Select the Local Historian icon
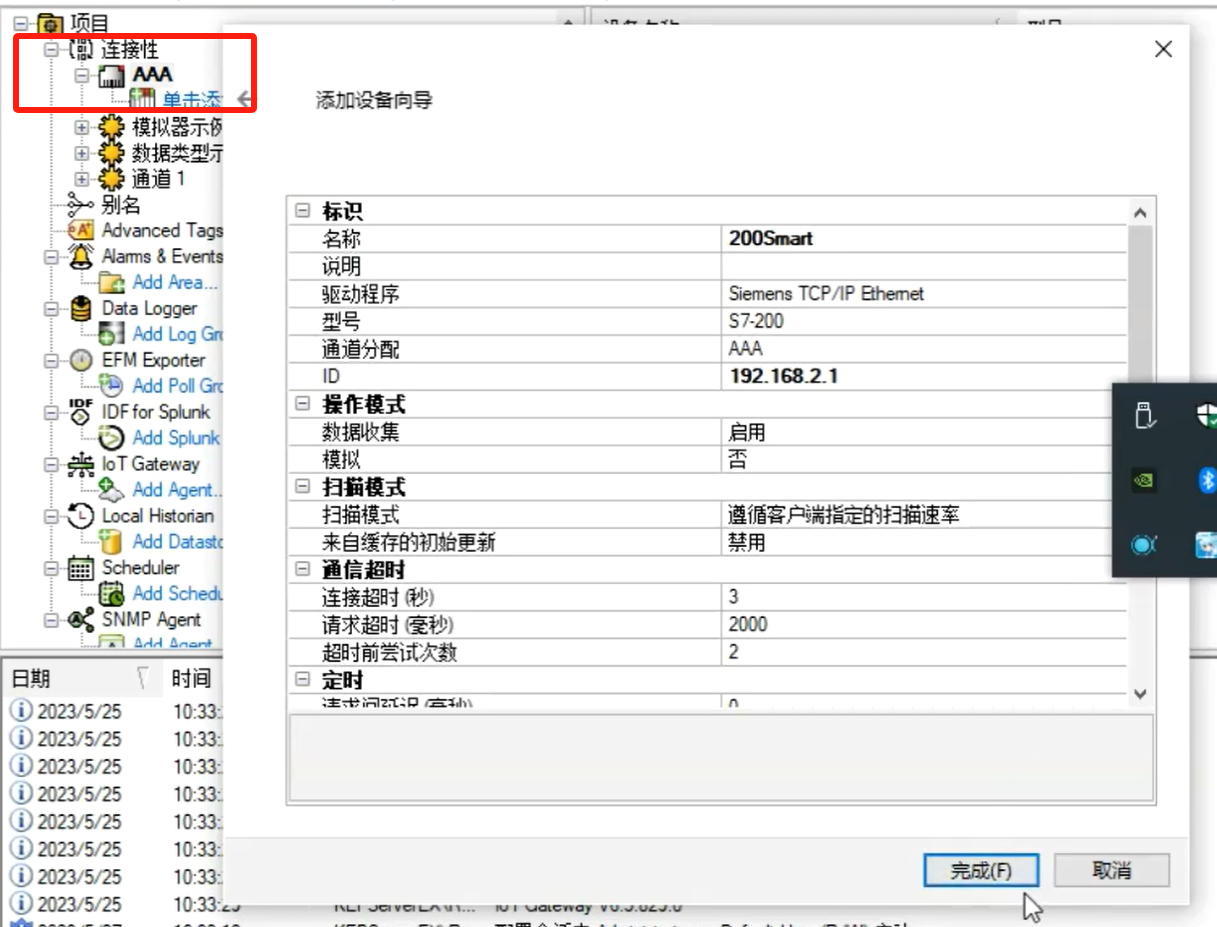Screen dimensions: 1217x927 pyautogui.click(x=81, y=517)
